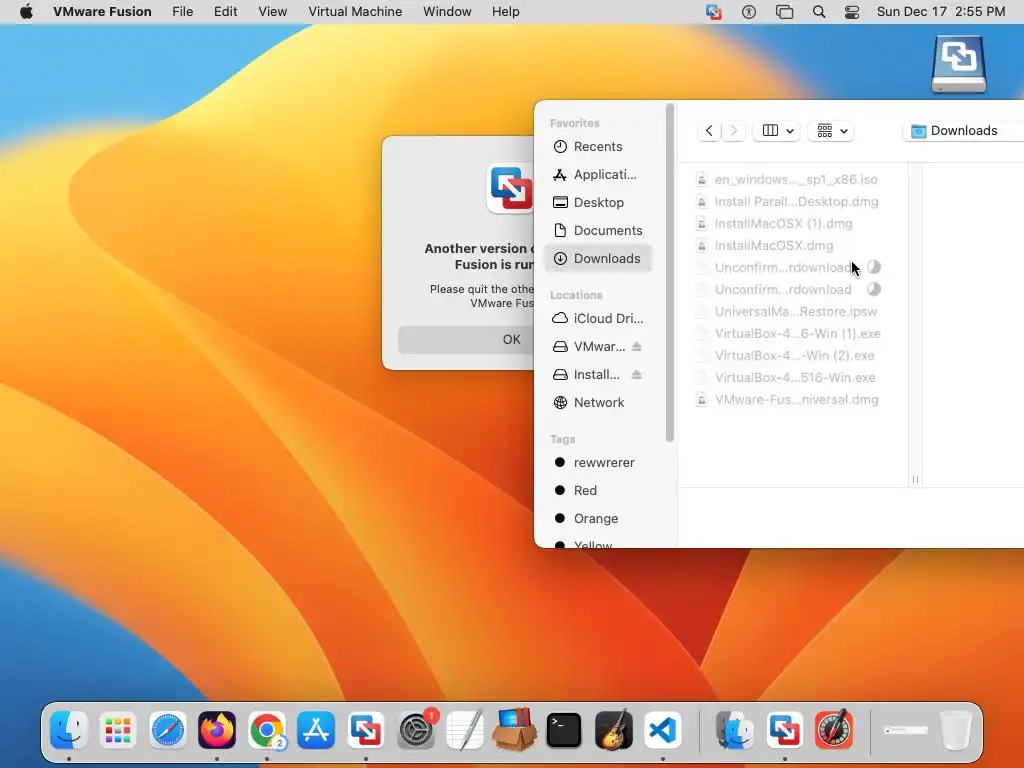Screen dimensions: 1024x768
Task: Open the group-by options dropdown
Action: click(831, 131)
